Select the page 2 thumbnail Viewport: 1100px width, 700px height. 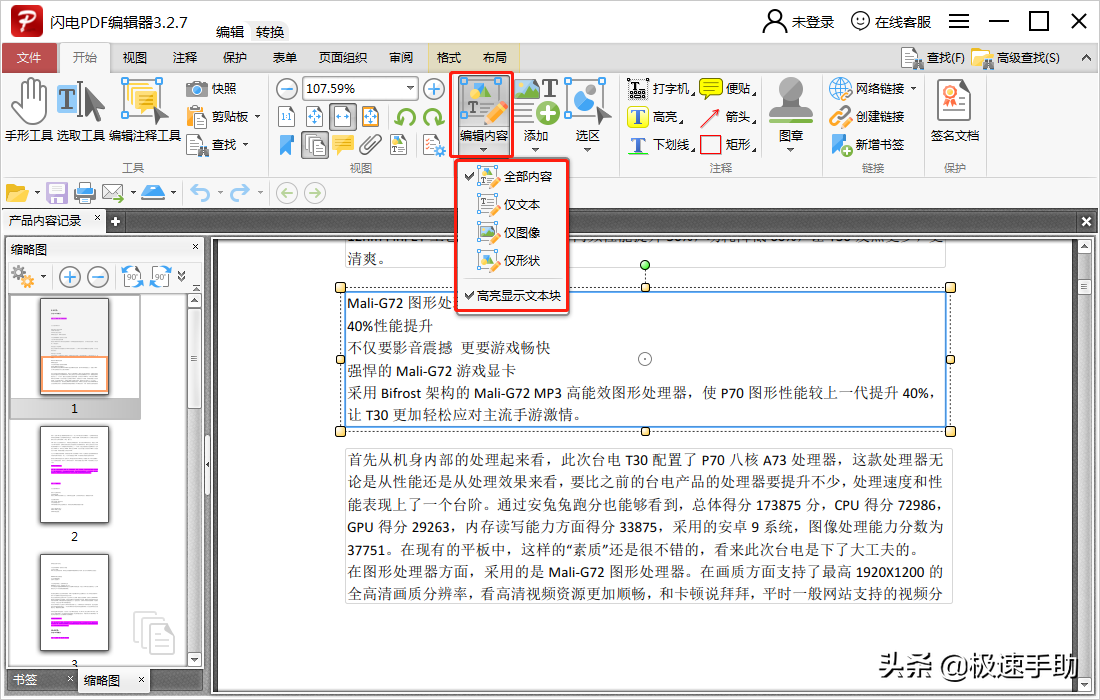coord(74,475)
